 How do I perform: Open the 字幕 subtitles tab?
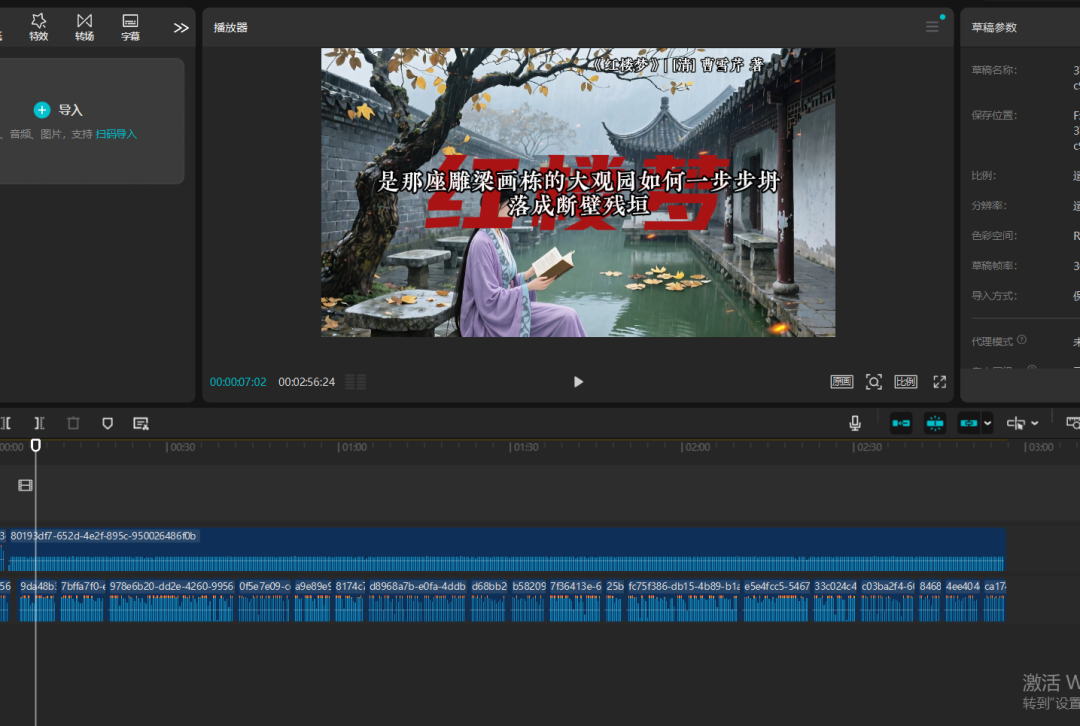click(x=130, y=28)
